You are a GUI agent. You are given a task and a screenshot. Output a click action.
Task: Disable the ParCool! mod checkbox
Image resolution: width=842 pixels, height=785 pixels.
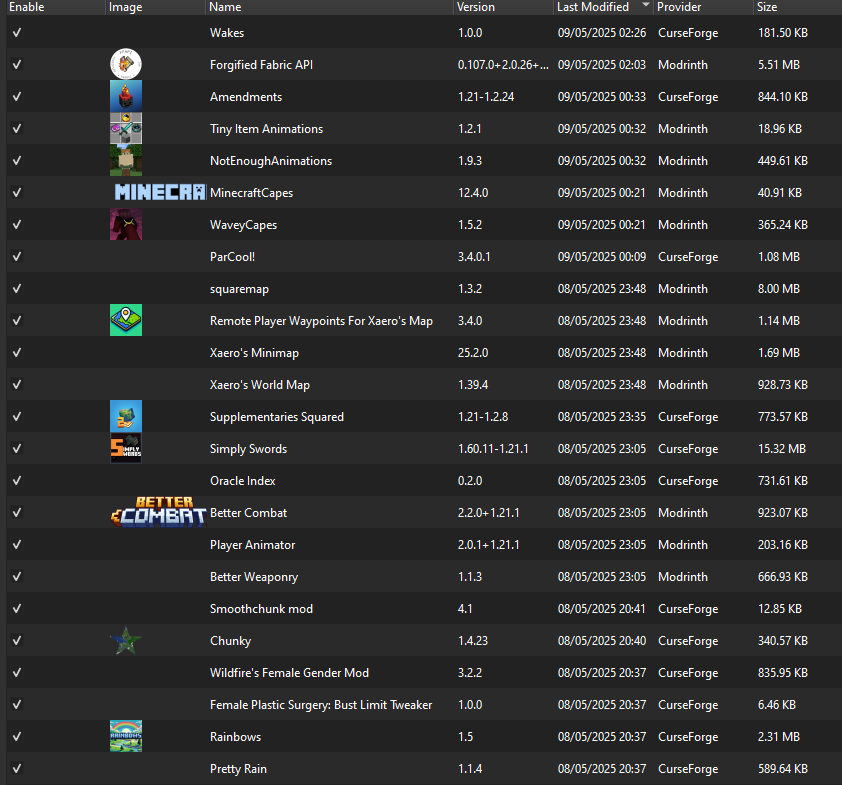click(17, 257)
